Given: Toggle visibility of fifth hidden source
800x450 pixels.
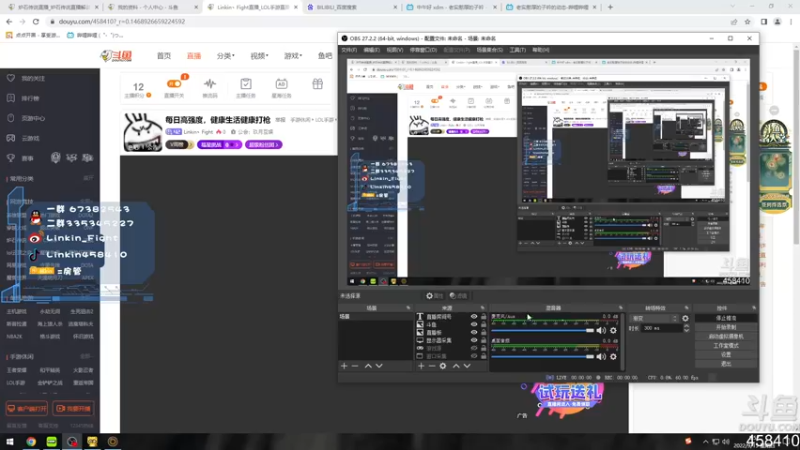Looking at the screenshot, I should (x=474, y=348).
